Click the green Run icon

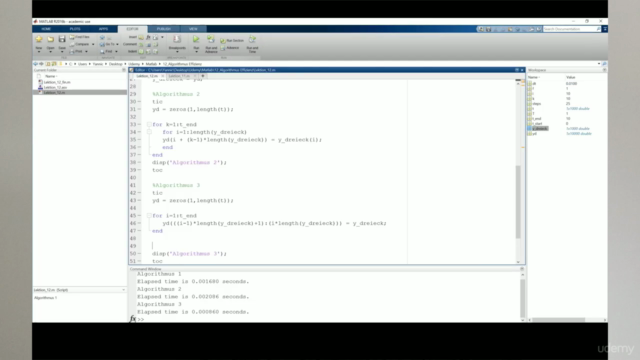point(196,39)
